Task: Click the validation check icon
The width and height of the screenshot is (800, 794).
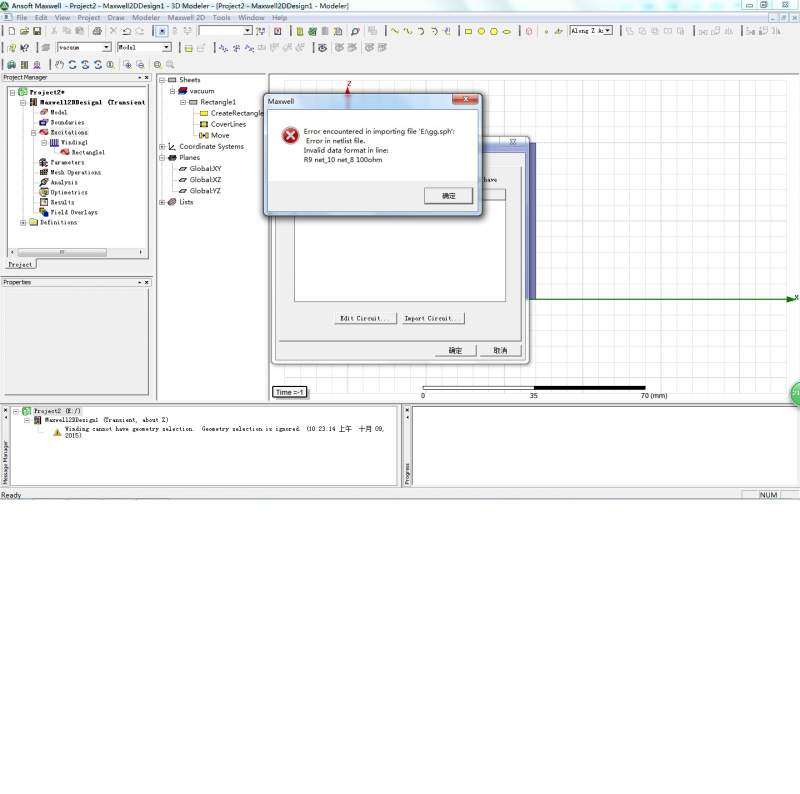Action: click(312, 31)
